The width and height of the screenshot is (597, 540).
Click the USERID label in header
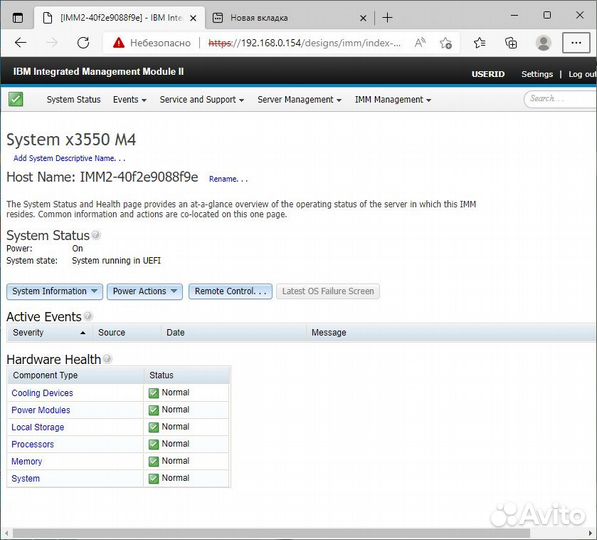(488, 74)
